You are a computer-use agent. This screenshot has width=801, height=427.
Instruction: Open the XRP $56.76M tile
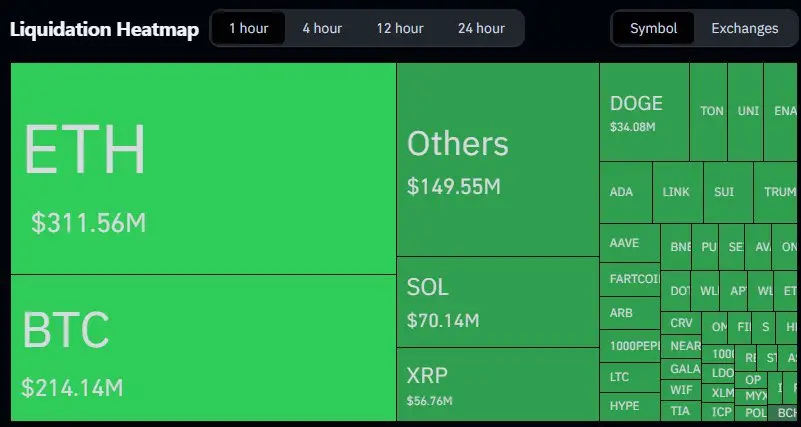tap(497, 385)
